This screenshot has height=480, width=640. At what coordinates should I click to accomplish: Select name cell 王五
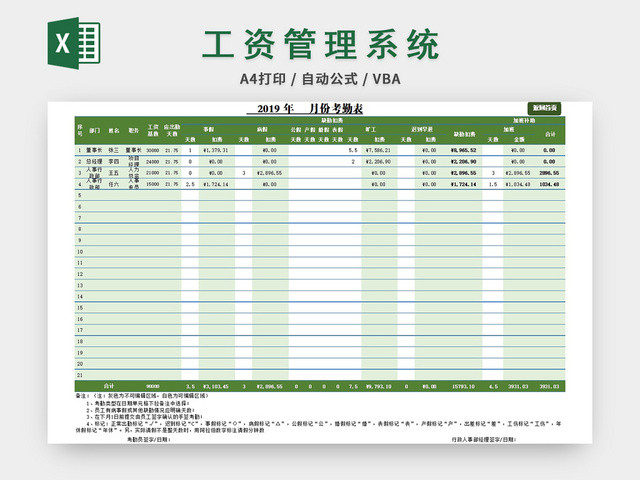(113, 173)
